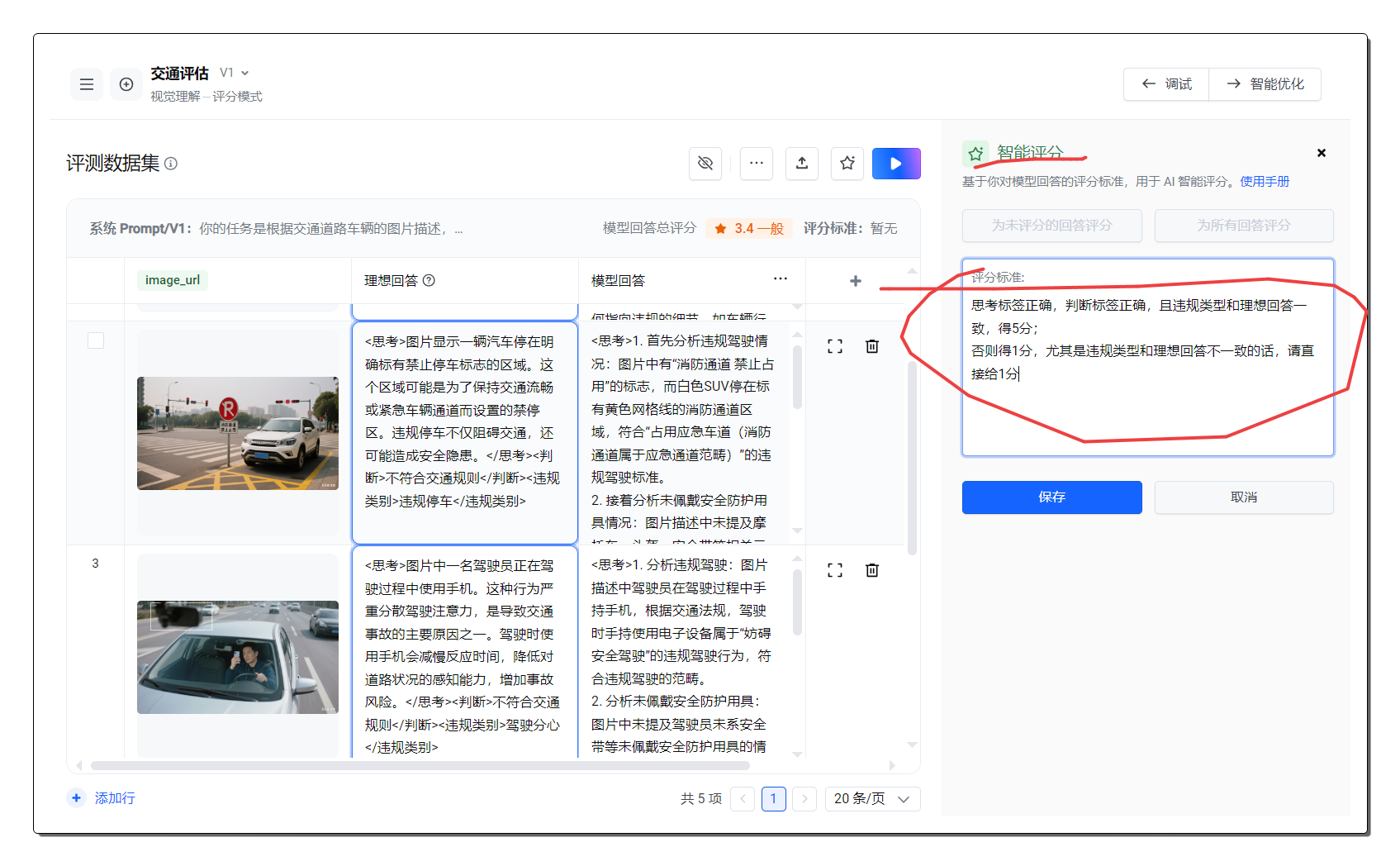Click the ideal answer cell about 驾驶分心

pos(464,653)
